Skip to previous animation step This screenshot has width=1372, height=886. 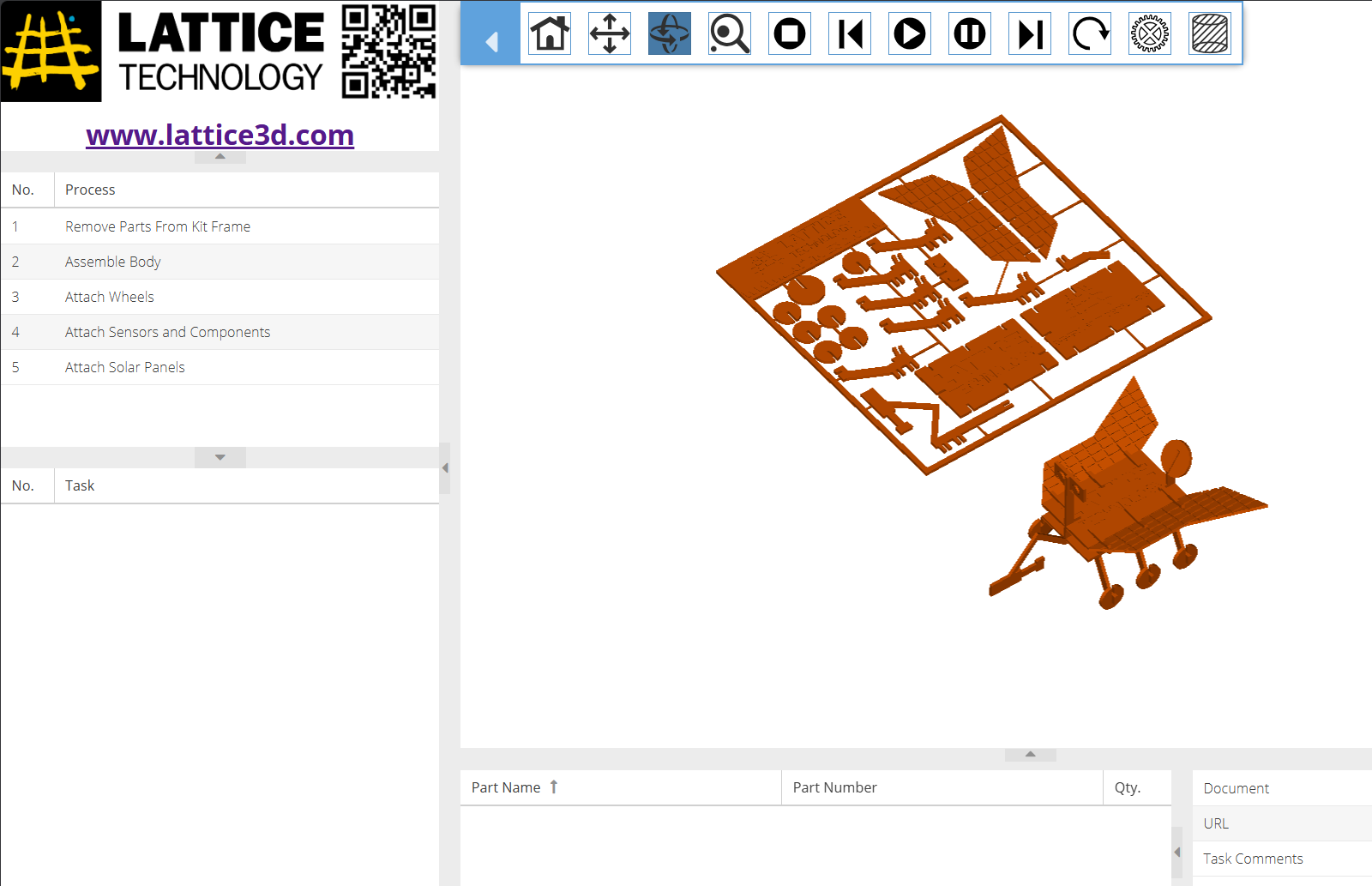tap(850, 34)
